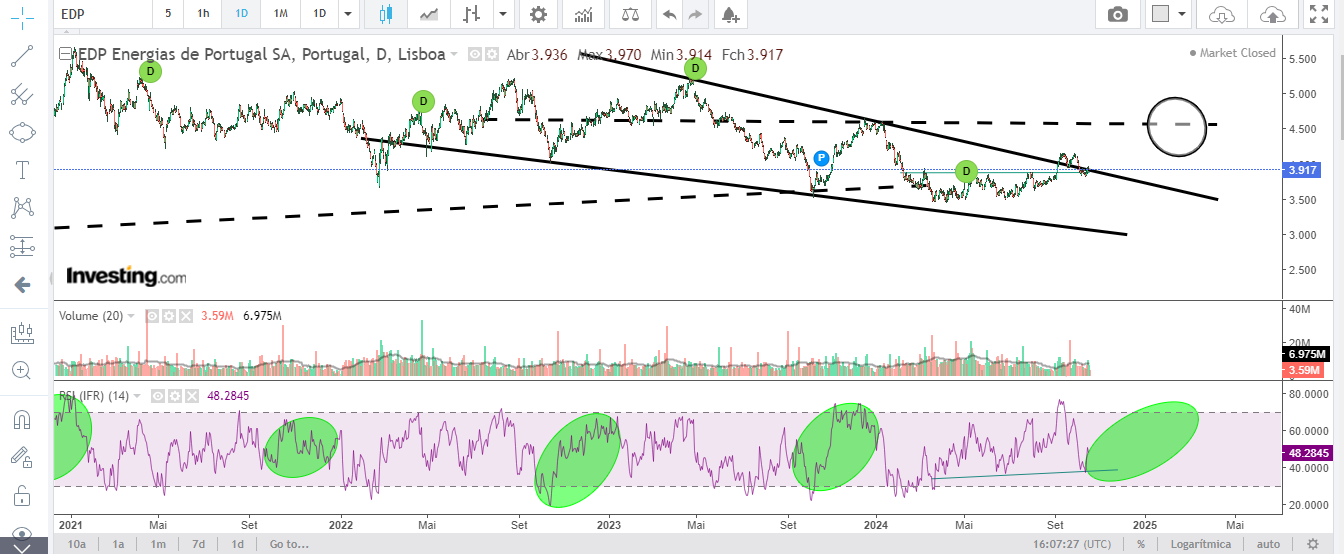Viewport: 1344px width, 554px height.
Task: Set the time range to 1a
Action: [118, 545]
